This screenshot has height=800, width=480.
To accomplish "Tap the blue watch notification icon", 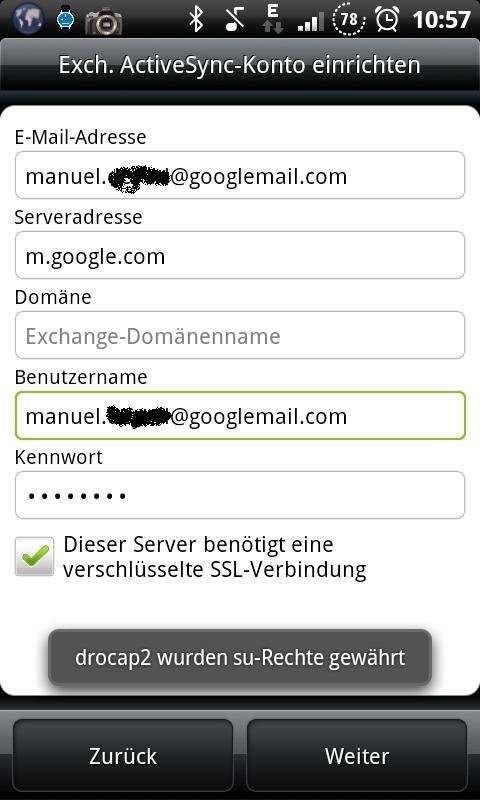I will click(x=65, y=18).
